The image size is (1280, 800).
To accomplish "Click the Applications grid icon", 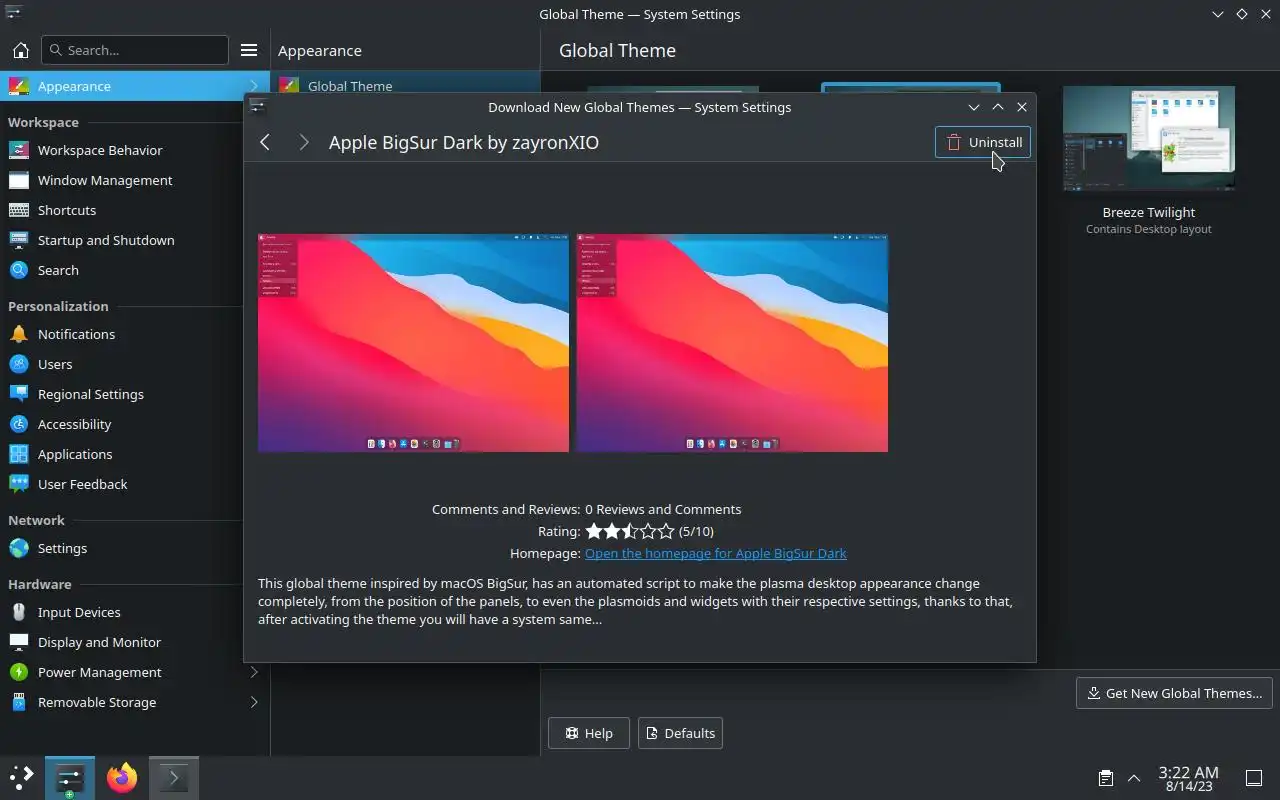I will point(18,454).
